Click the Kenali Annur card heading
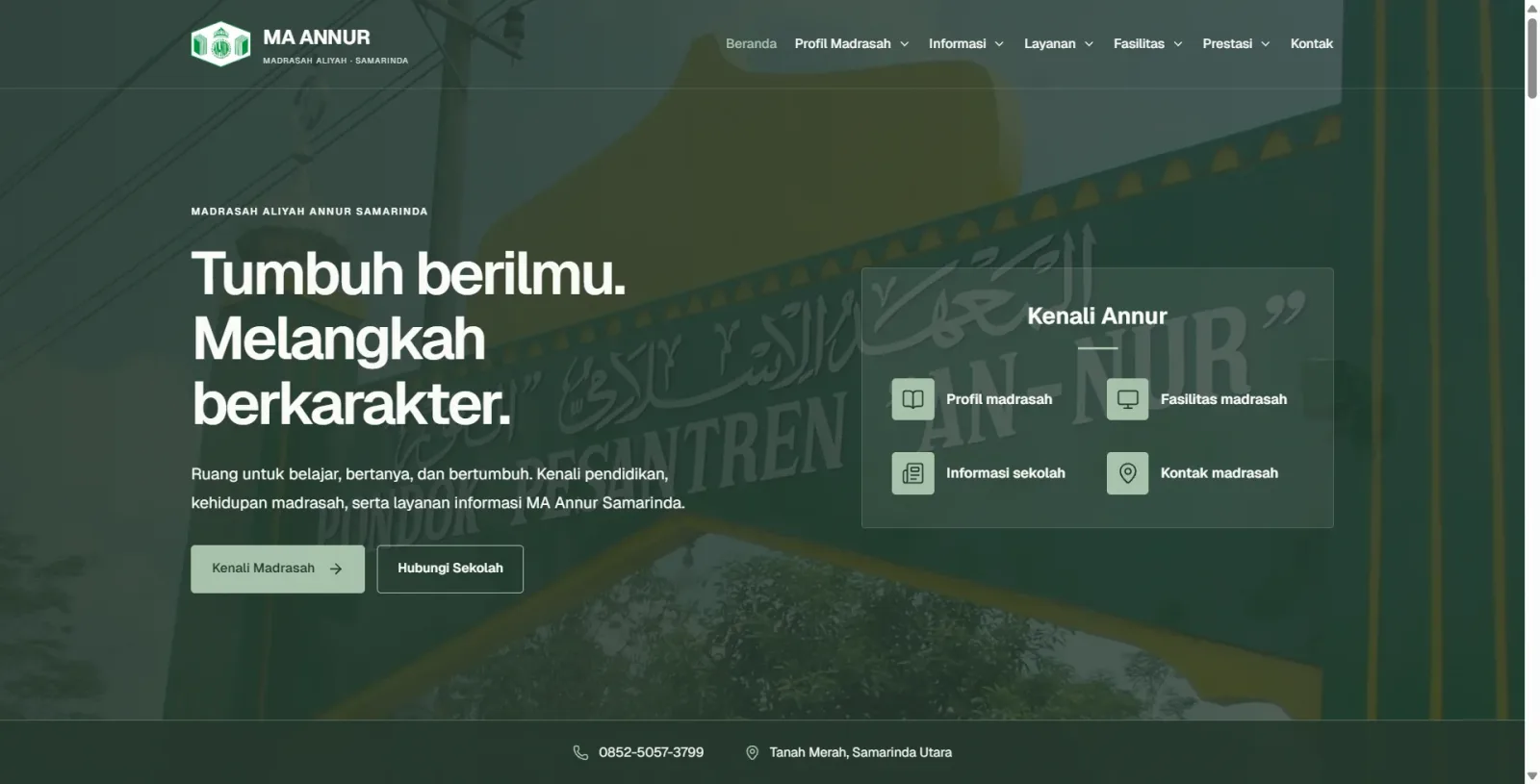 click(1097, 316)
